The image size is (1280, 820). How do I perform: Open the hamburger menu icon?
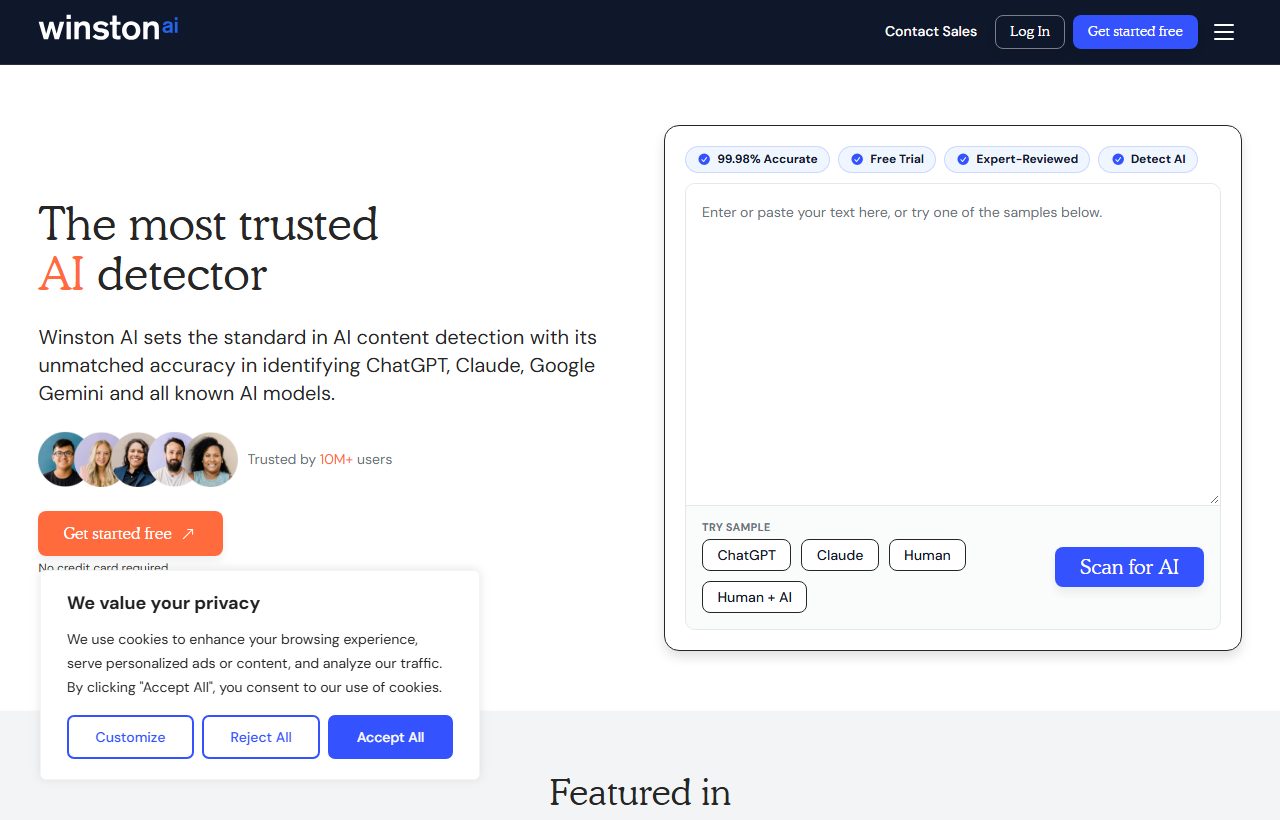(x=1224, y=32)
